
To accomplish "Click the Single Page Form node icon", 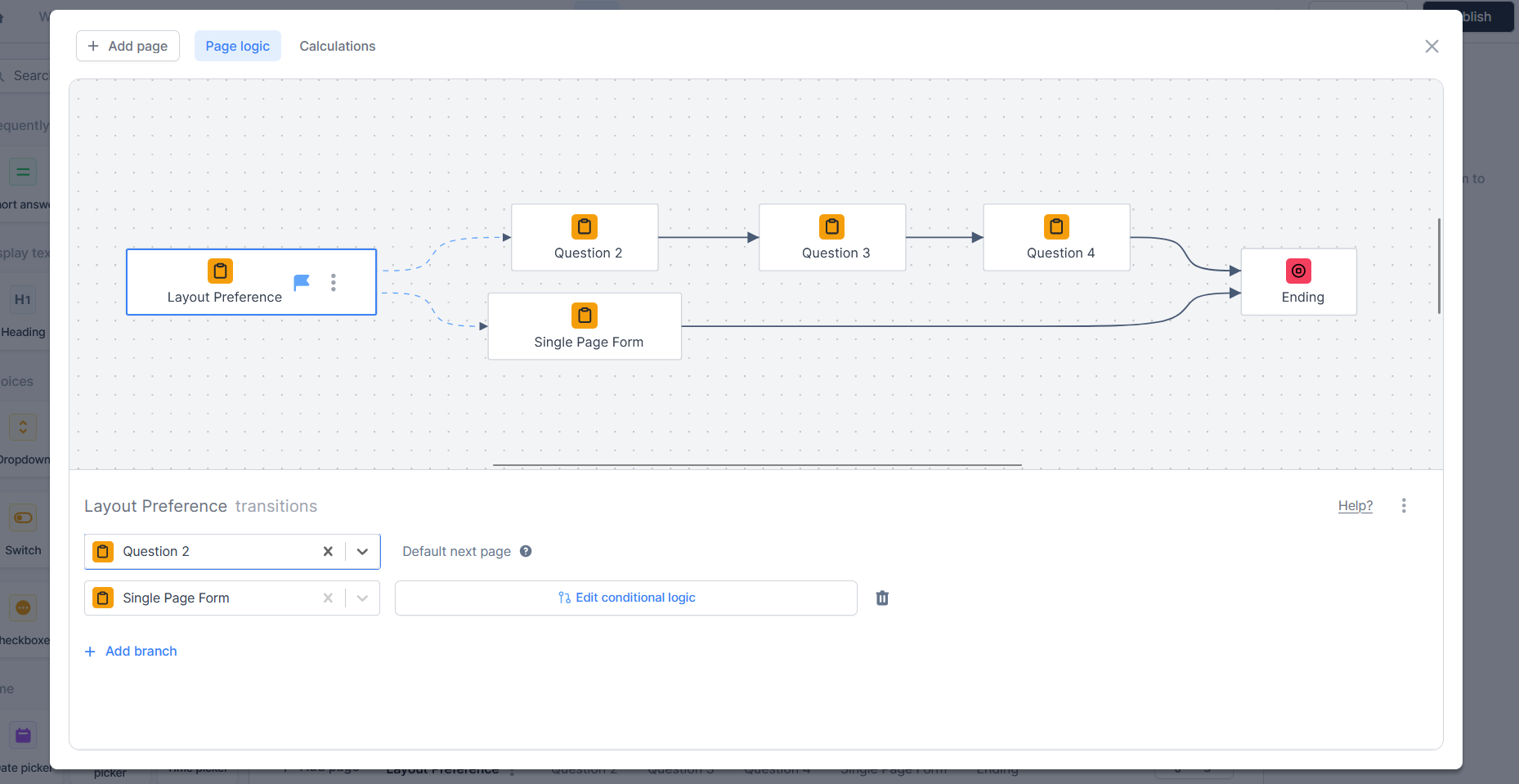I will coord(585,315).
